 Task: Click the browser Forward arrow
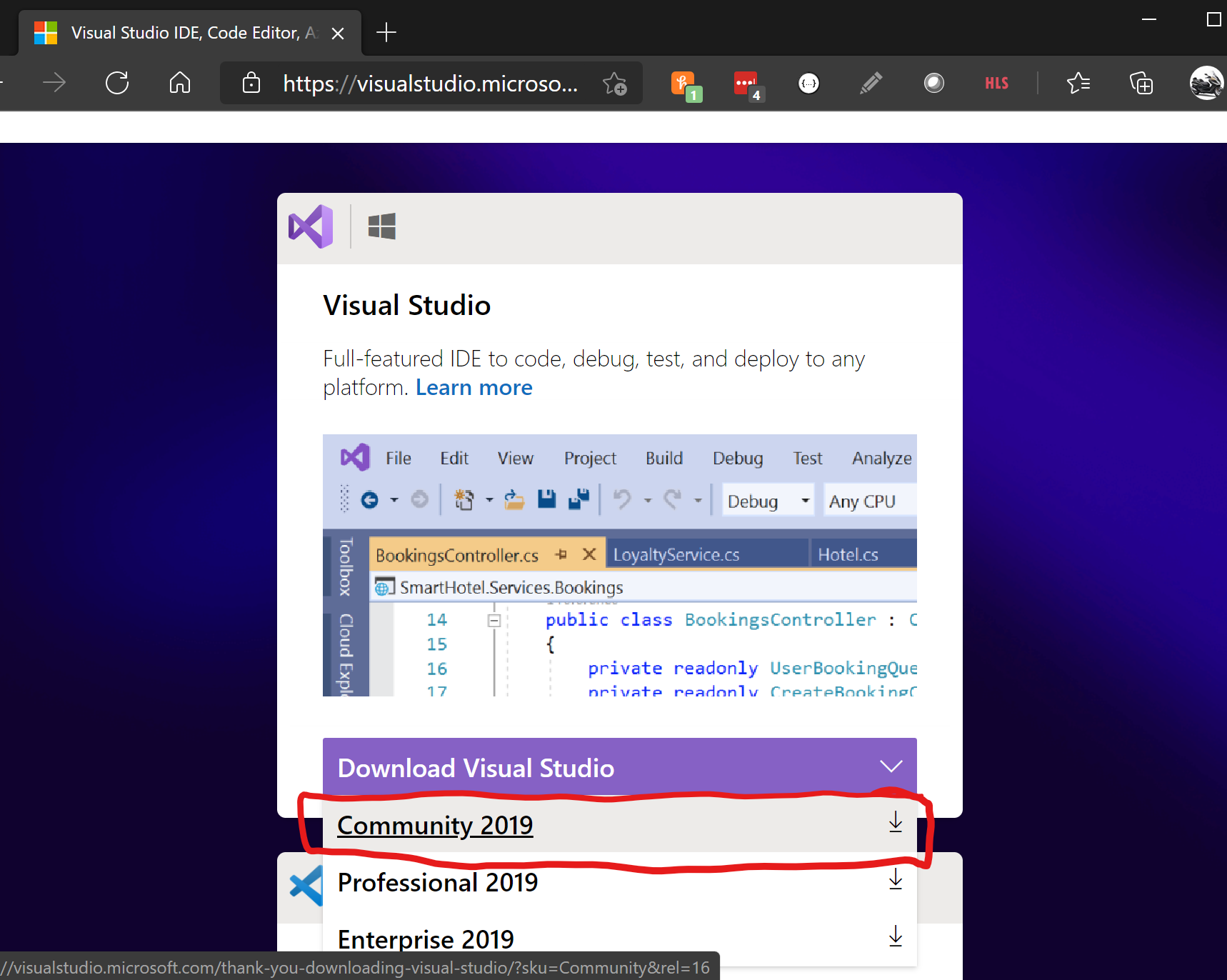[x=54, y=84]
